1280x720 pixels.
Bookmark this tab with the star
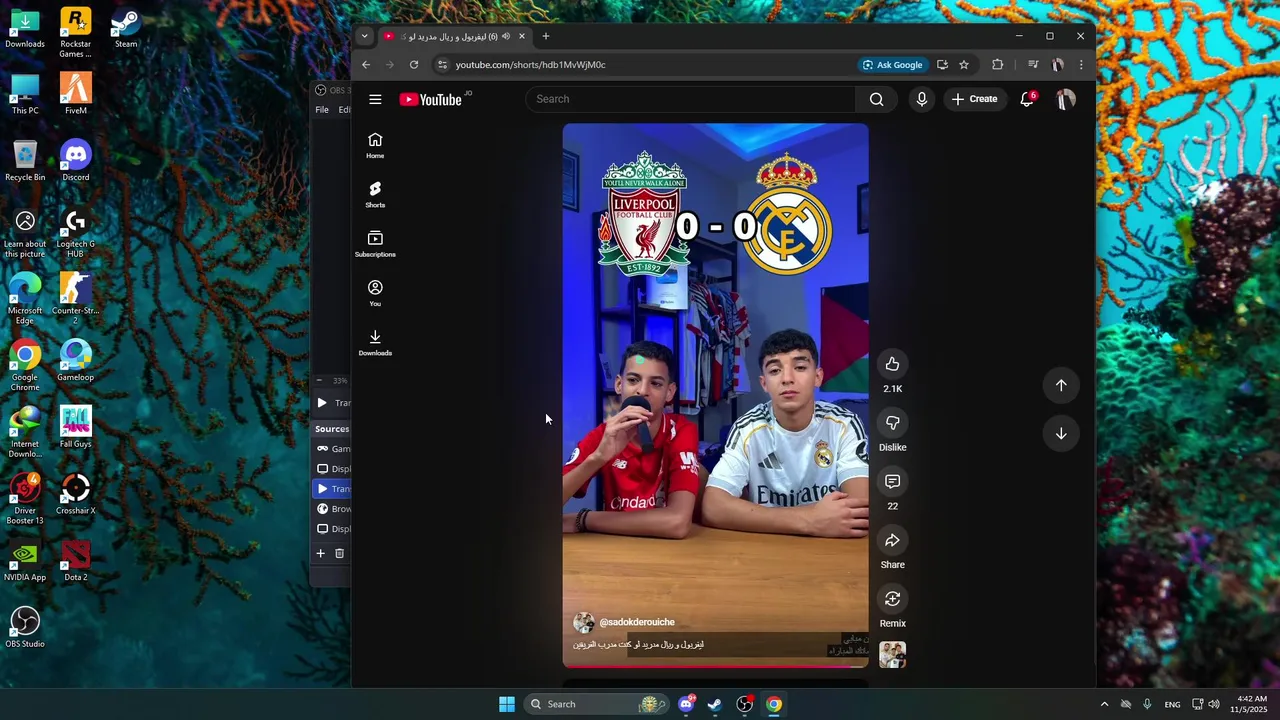[964, 65]
